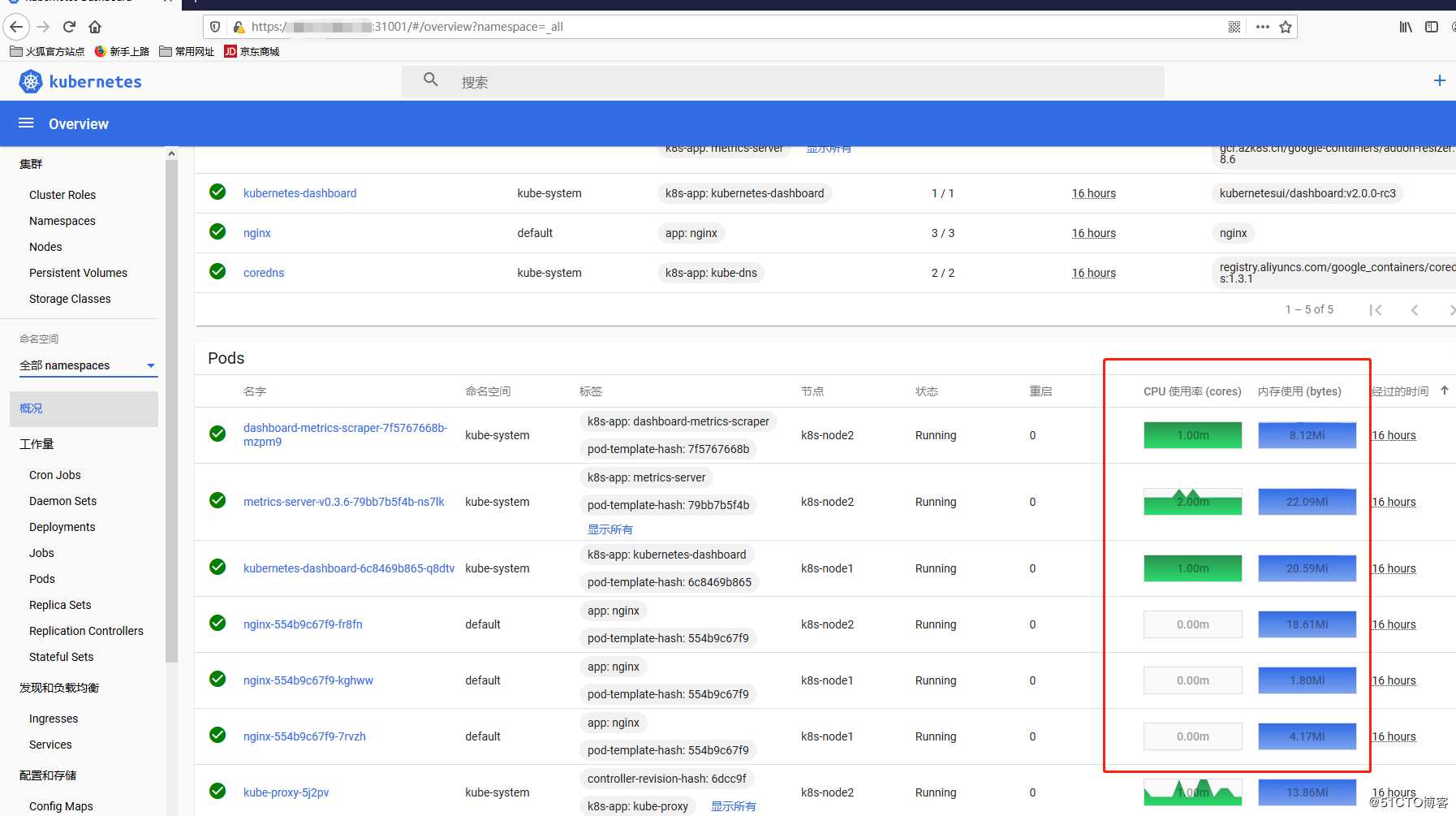Click the sort arrow by elapsed time column
The width and height of the screenshot is (1456, 816).
point(1445,391)
